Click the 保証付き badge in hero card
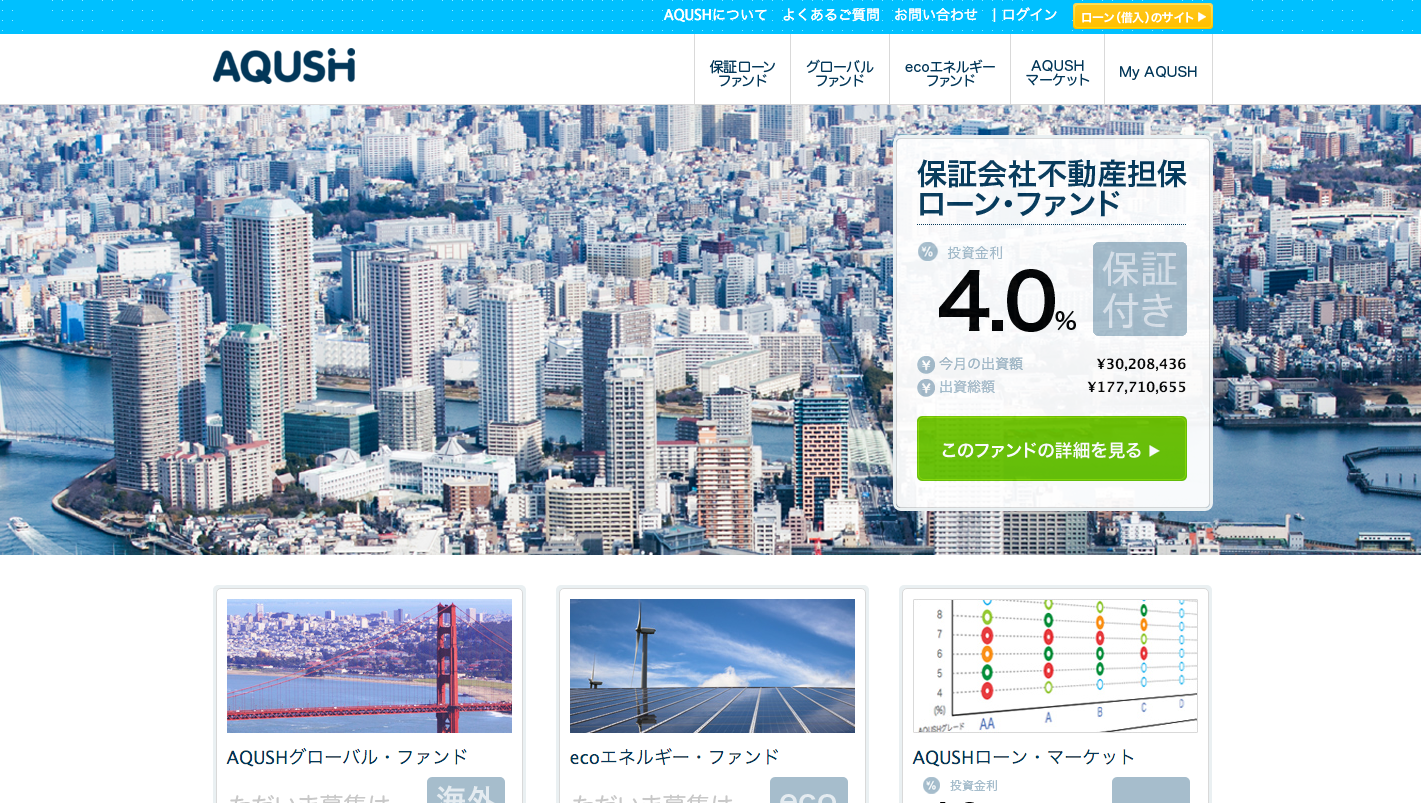1421x803 pixels. click(1139, 289)
